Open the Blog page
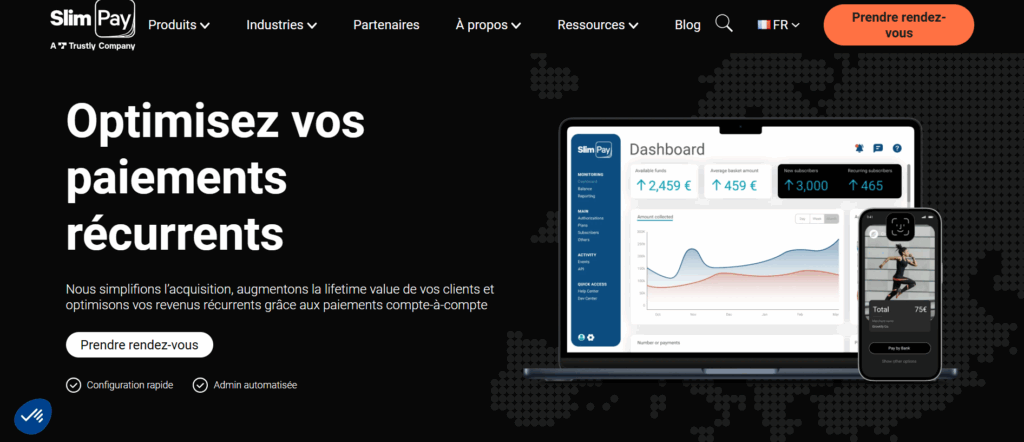This screenshot has width=1024, height=442. point(687,25)
